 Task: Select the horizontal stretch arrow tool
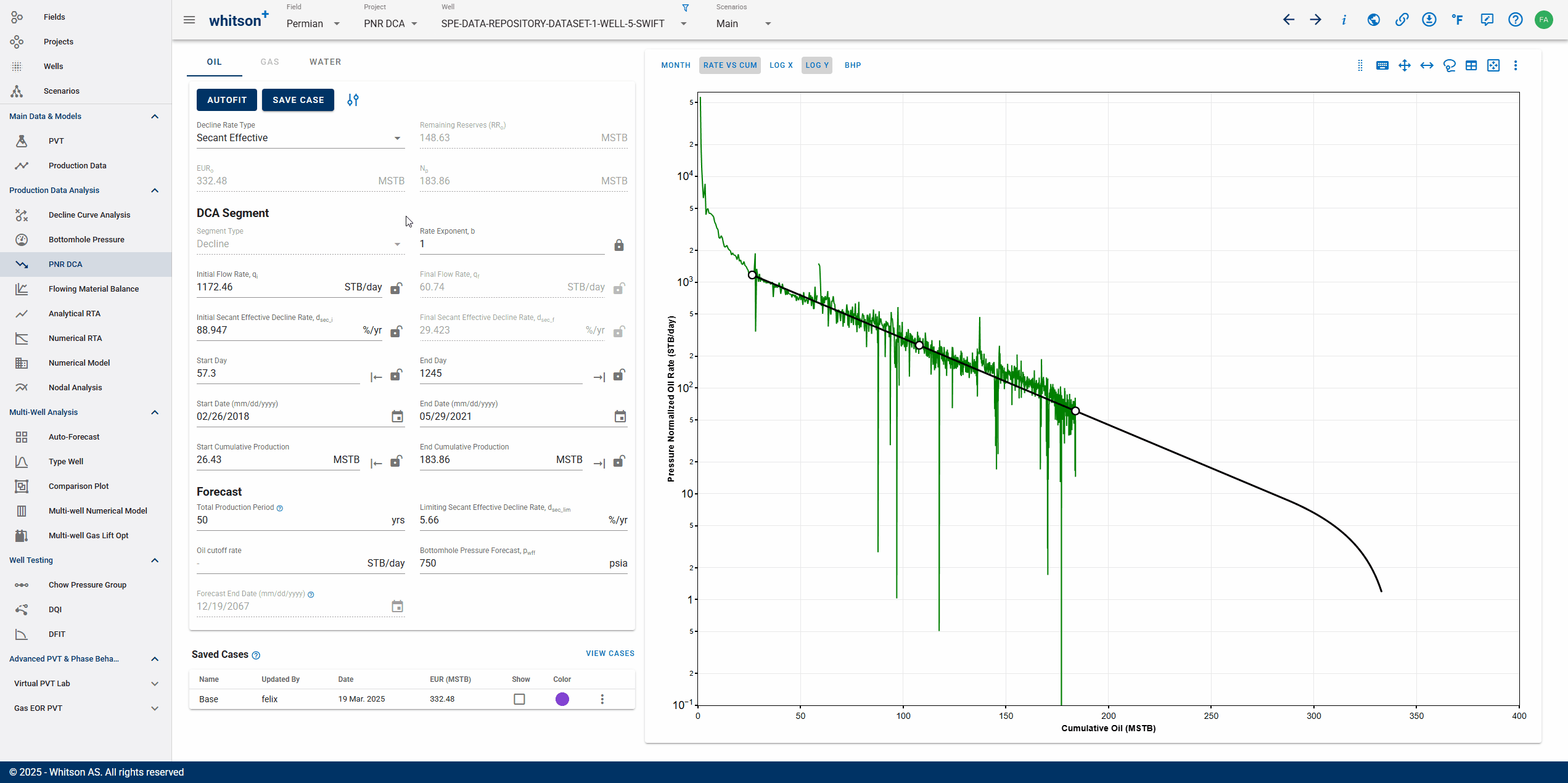tap(1426, 65)
